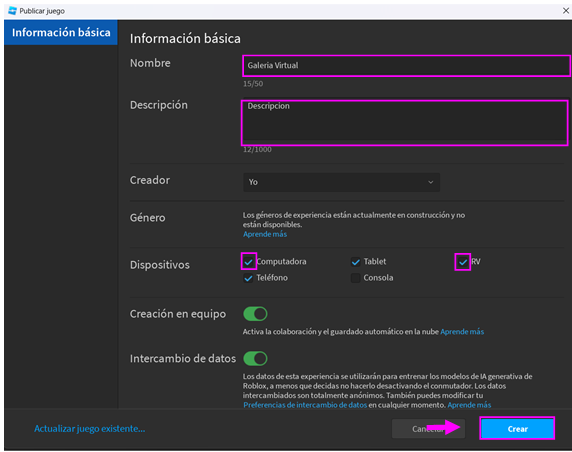Open Aprende más link next to Creación en equipo
This screenshot has height=452, width=572.
pyautogui.click(x=462, y=332)
